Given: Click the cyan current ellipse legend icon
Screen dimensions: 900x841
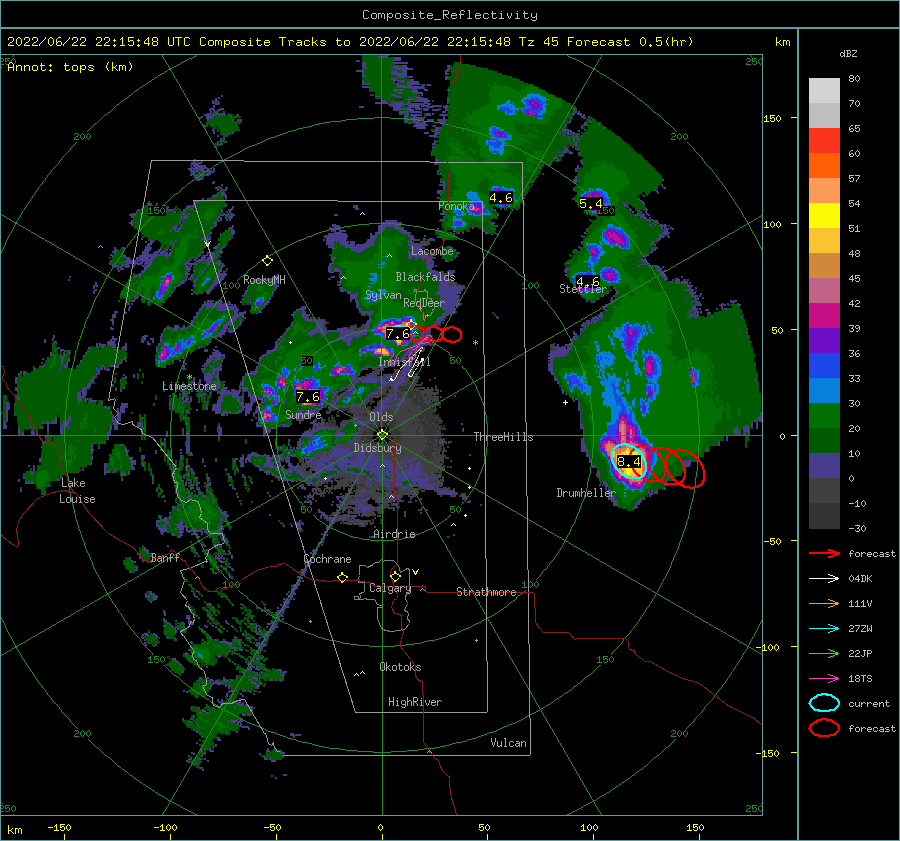Looking at the screenshot, I should click(824, 703).
